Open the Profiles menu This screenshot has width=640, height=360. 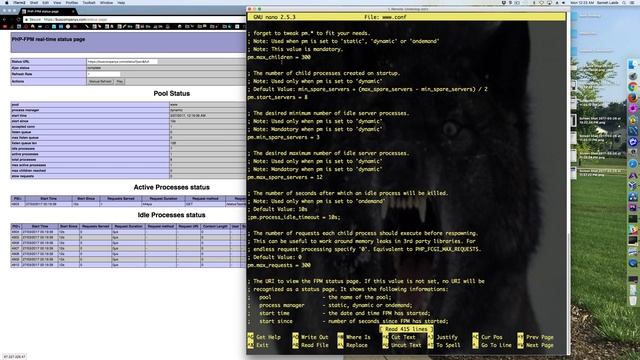pos(72,2)
